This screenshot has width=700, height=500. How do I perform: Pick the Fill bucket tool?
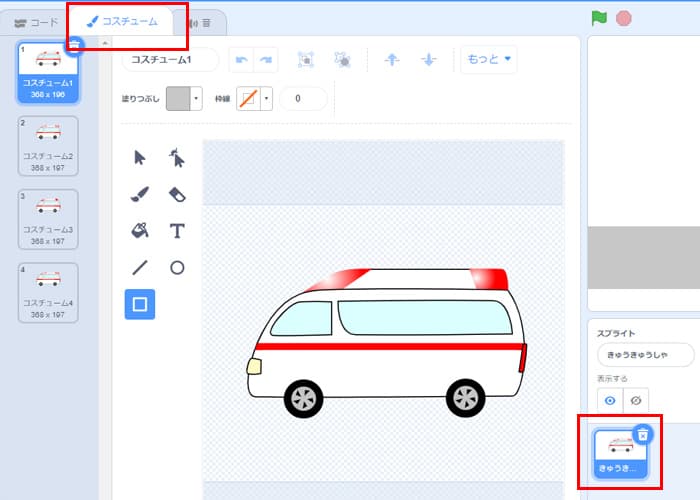coord(140,231)
